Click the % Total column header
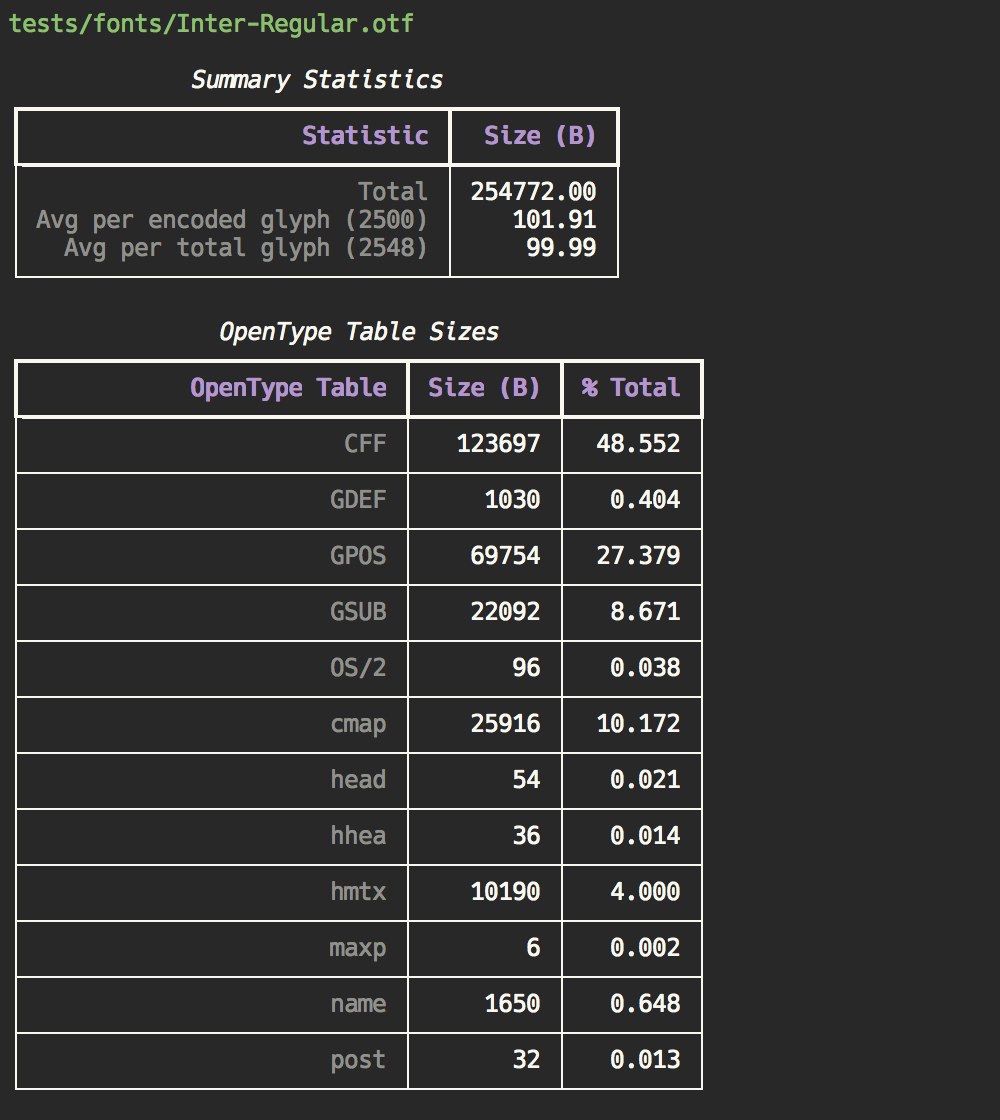This screenshot has height=1120, width=1000. 630,388
